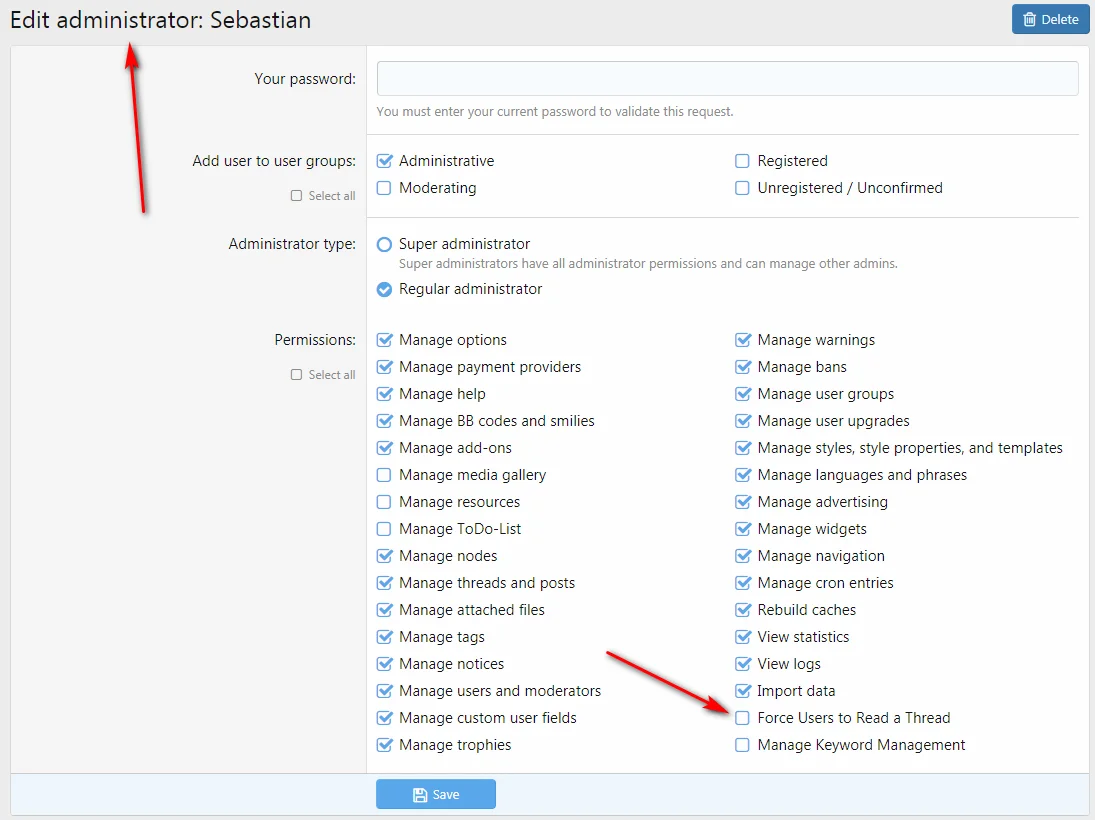Check the Moderating user group checkbox
The image size is (1095, 820).
(384, 188)
